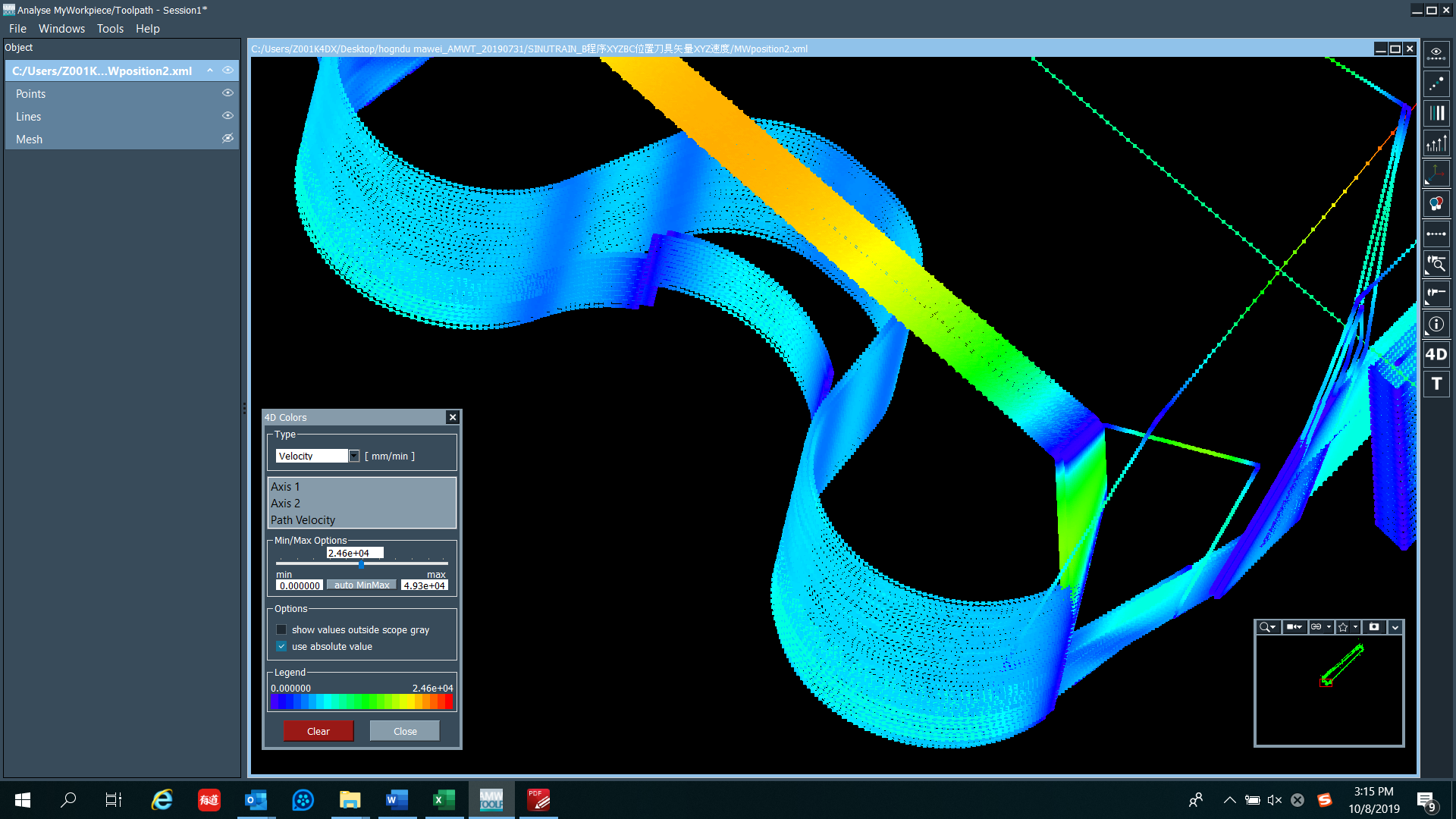Collapse the MWposition2.xml object tree
1456x819 pixels.
click(210, 71)
